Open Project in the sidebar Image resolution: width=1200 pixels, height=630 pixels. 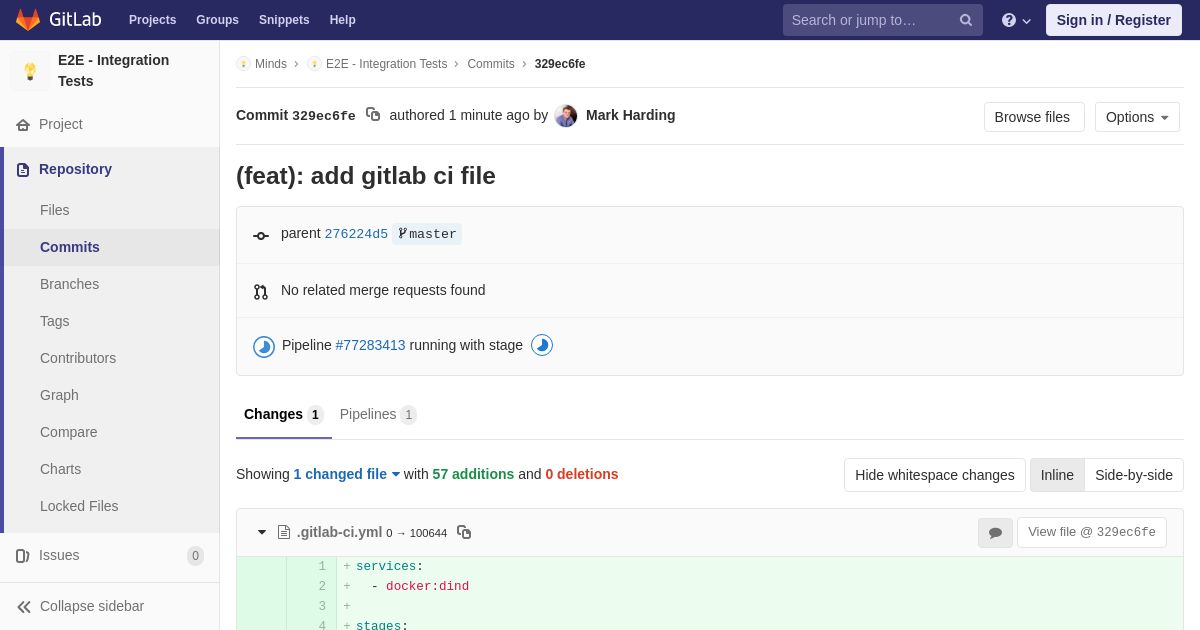110,124
